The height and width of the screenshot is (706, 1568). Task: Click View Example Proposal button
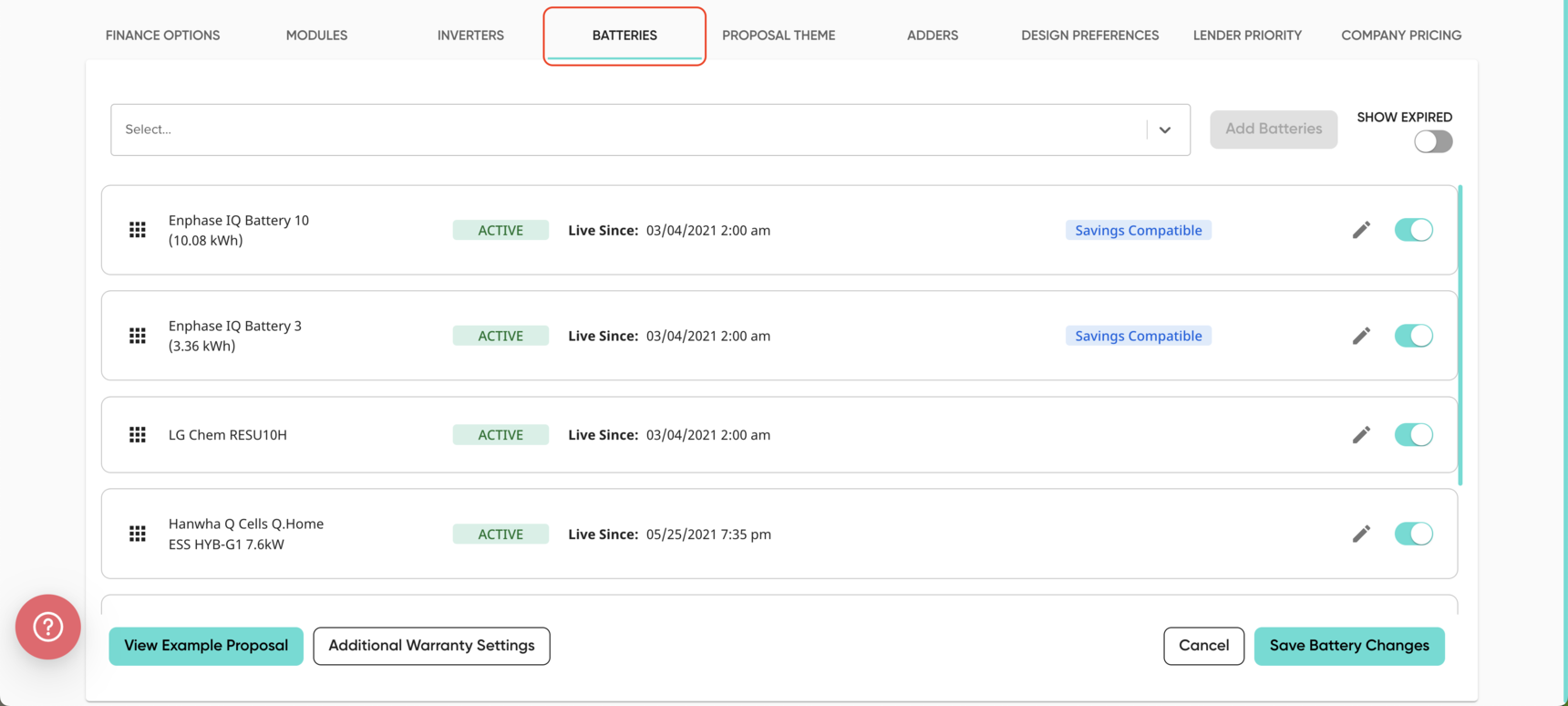206,646
